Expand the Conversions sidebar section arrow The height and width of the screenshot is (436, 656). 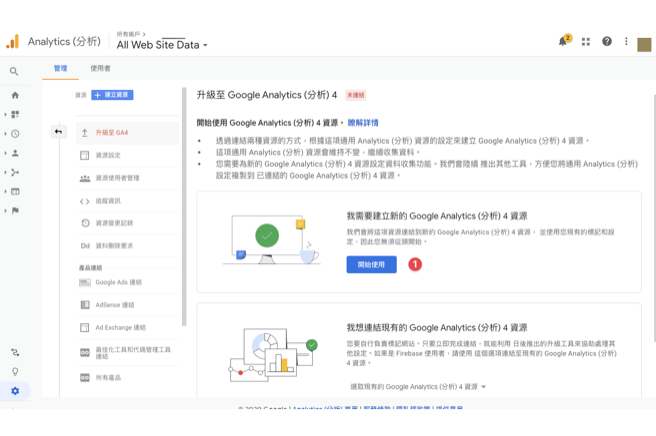tap(5, 210)
